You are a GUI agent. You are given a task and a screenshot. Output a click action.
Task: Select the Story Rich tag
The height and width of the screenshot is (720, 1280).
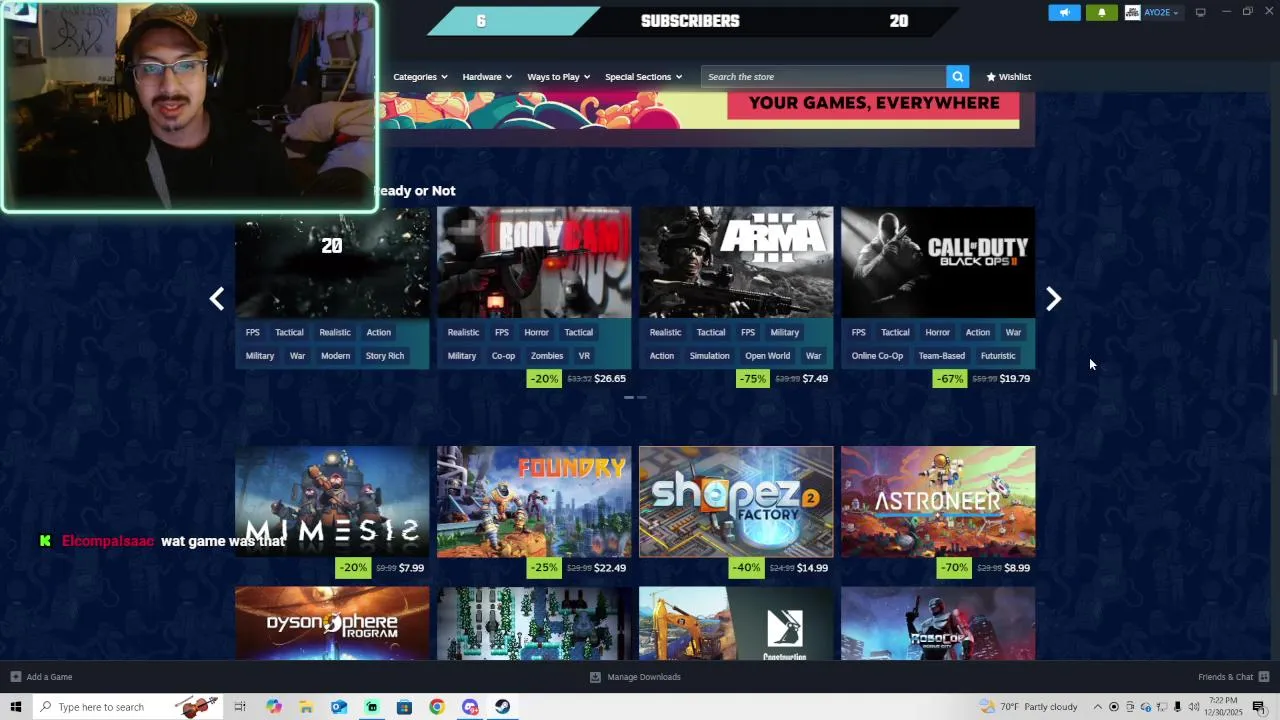(385, 356)
